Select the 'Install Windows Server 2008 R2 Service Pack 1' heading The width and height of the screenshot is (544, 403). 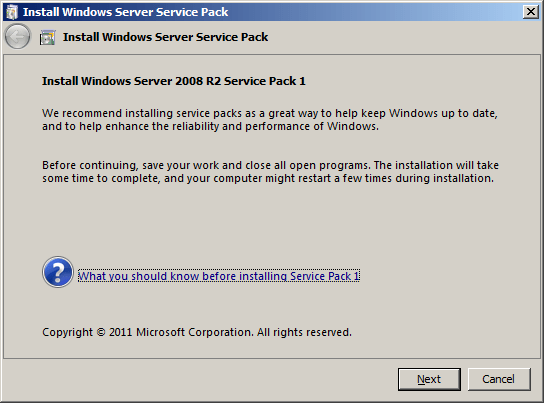(174, 81)
